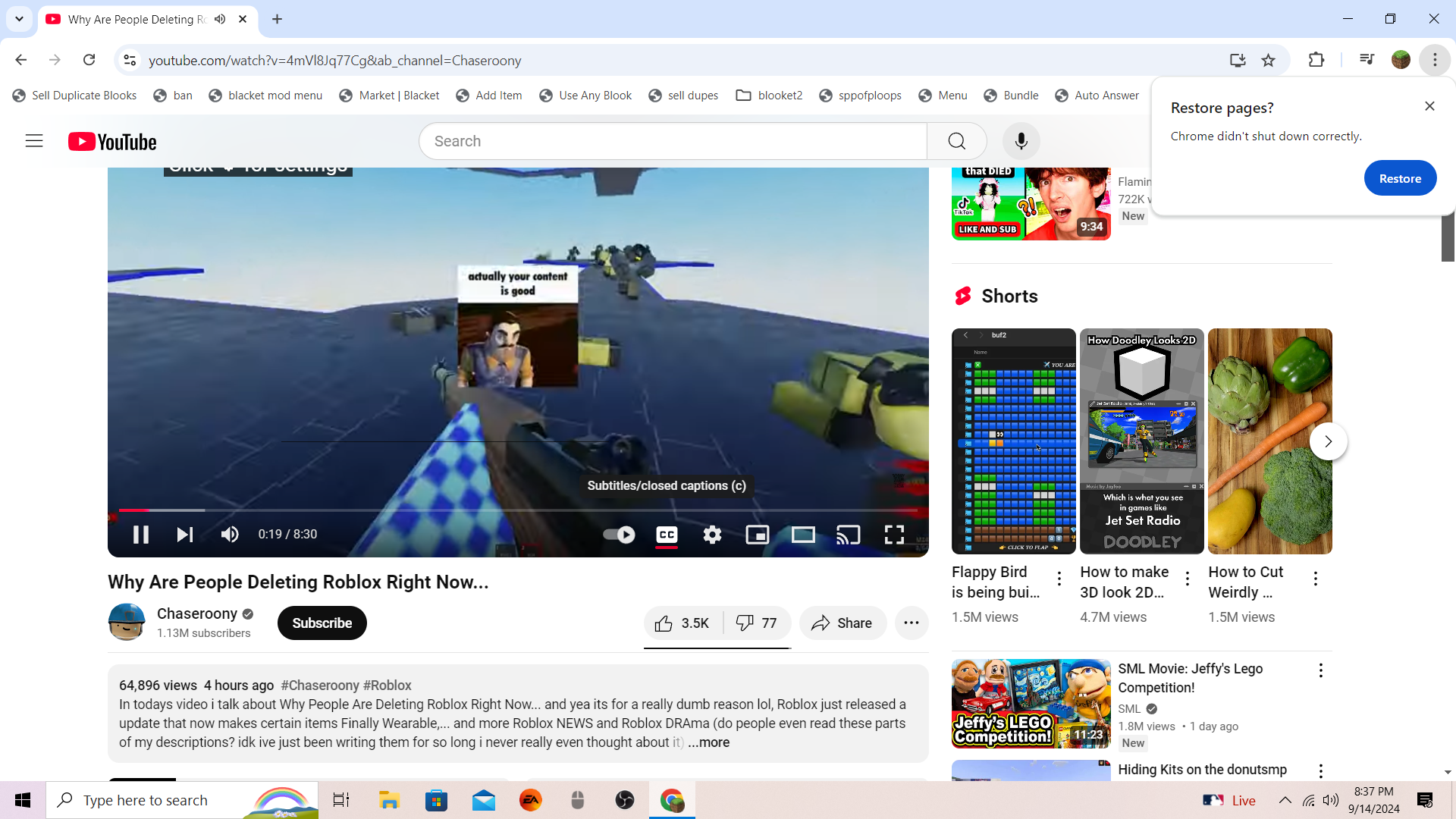Screen dimensions: 1456x819
Task: Cast video to TV
Action: click(848, 535)
